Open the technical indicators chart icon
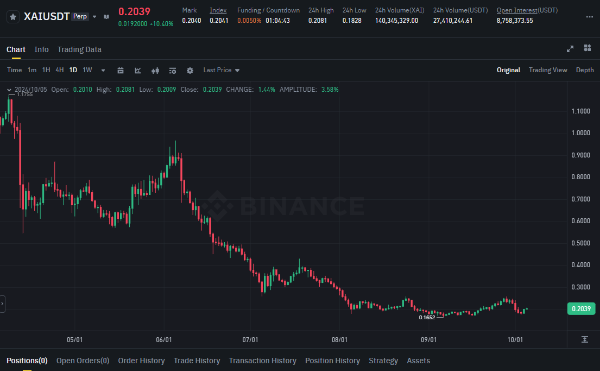 (138, 70)
